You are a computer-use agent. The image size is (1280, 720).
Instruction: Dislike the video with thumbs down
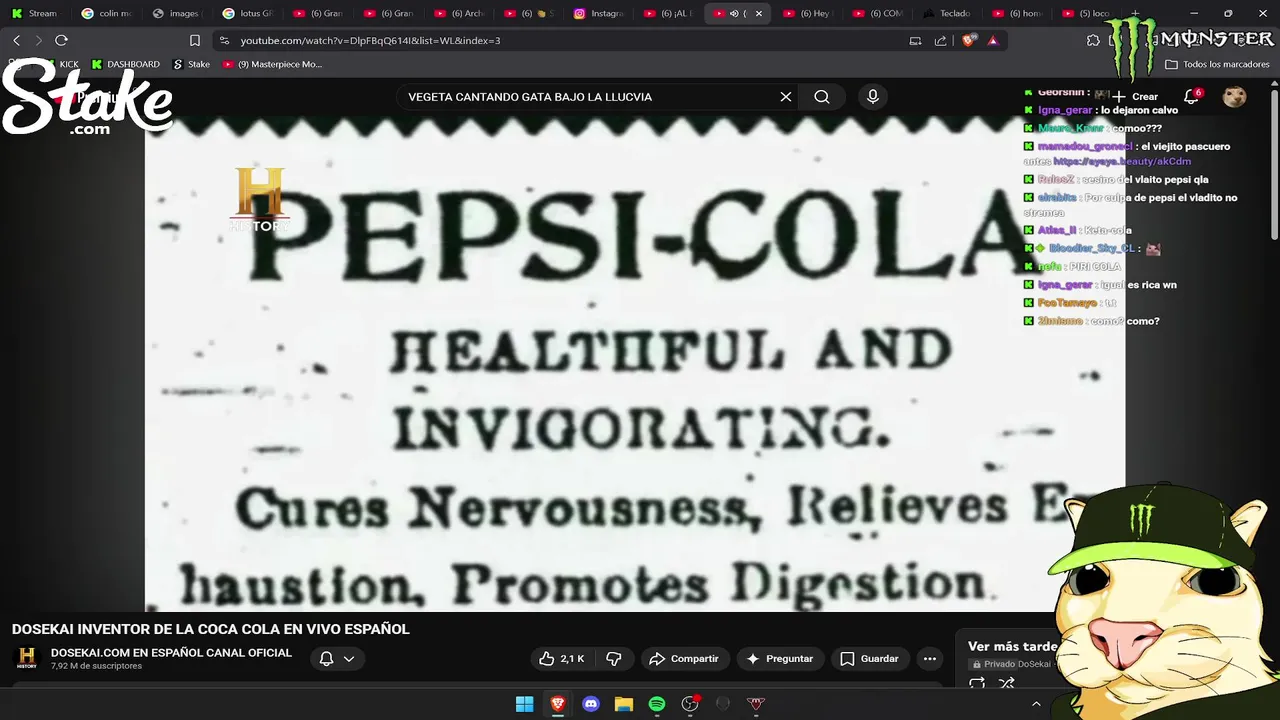pyautogui.click(x=614, y=658)
